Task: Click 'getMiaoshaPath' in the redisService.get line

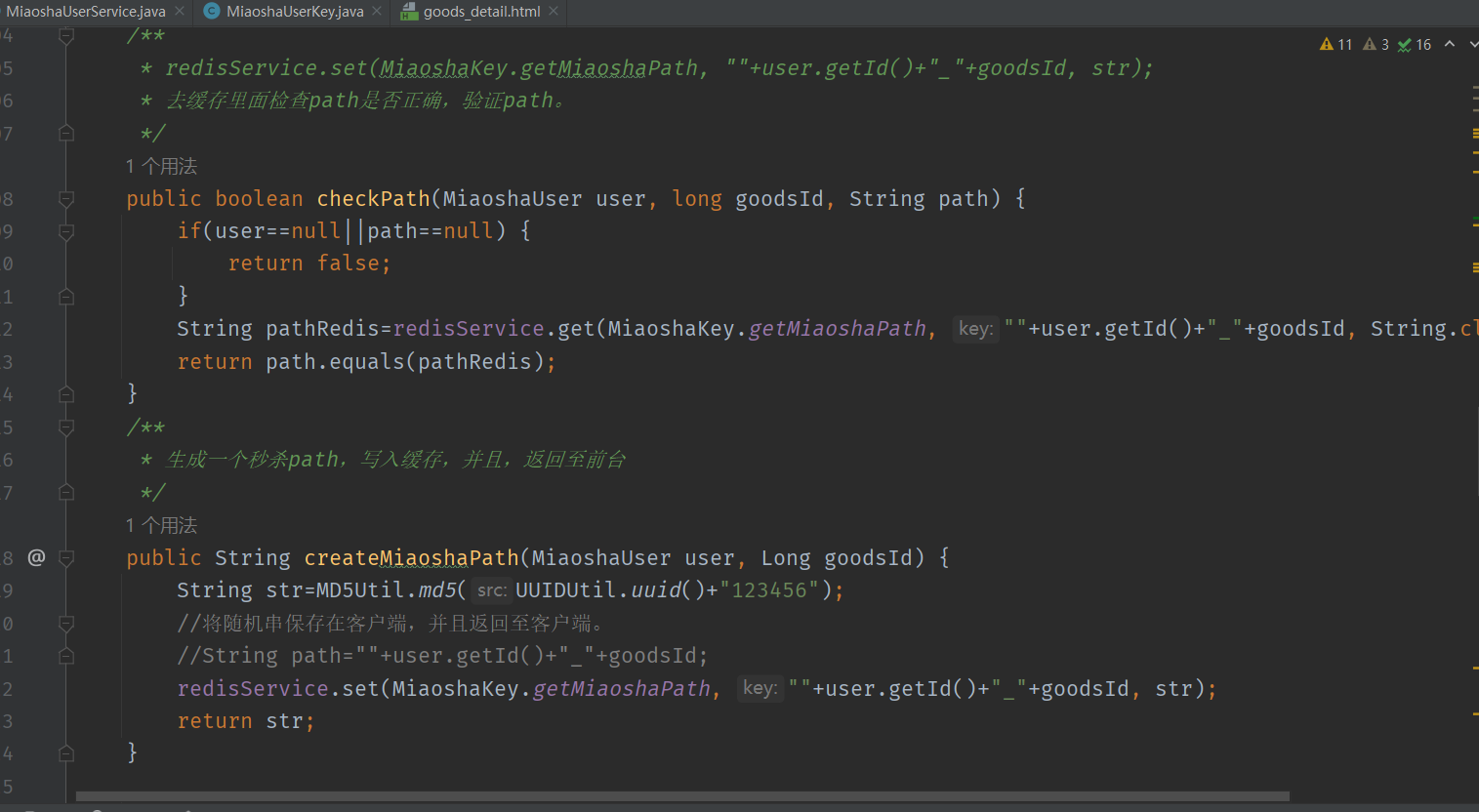Action: (838, 329)
